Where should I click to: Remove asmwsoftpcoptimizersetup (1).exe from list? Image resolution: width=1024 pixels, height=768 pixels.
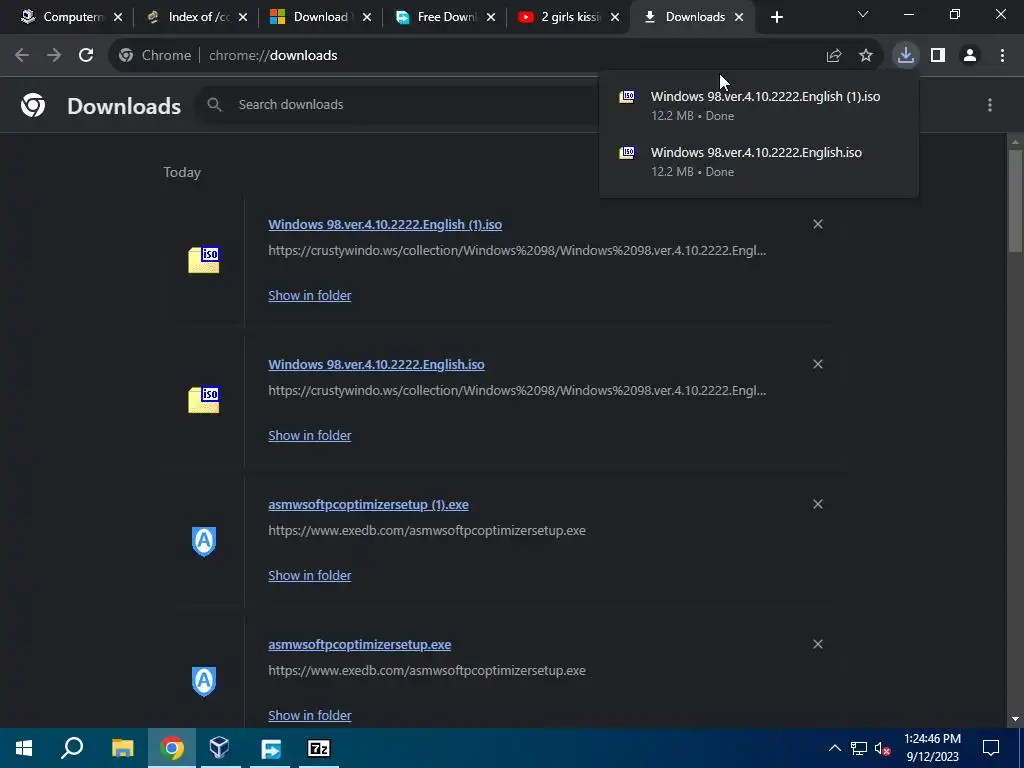point(818,504)
